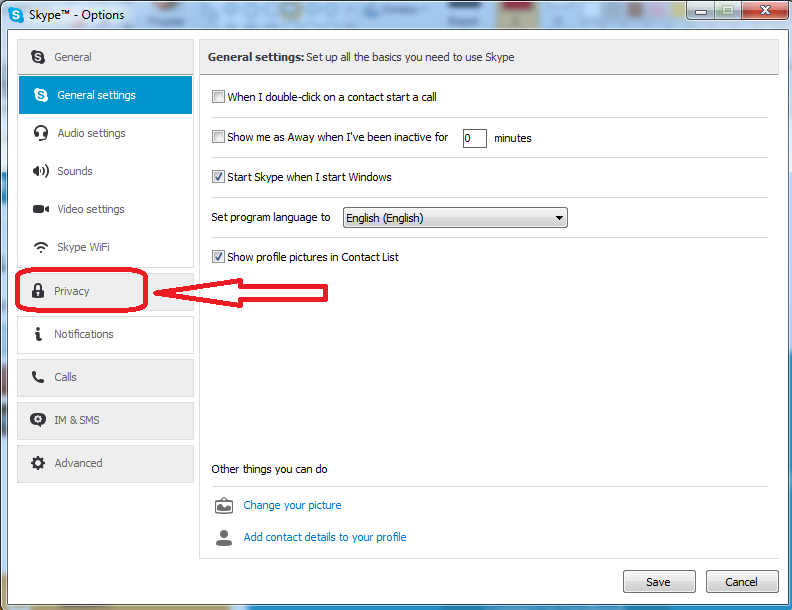Open Sounds settings
The height and width of the screenshot is (610, 792).
click(106, 171)
